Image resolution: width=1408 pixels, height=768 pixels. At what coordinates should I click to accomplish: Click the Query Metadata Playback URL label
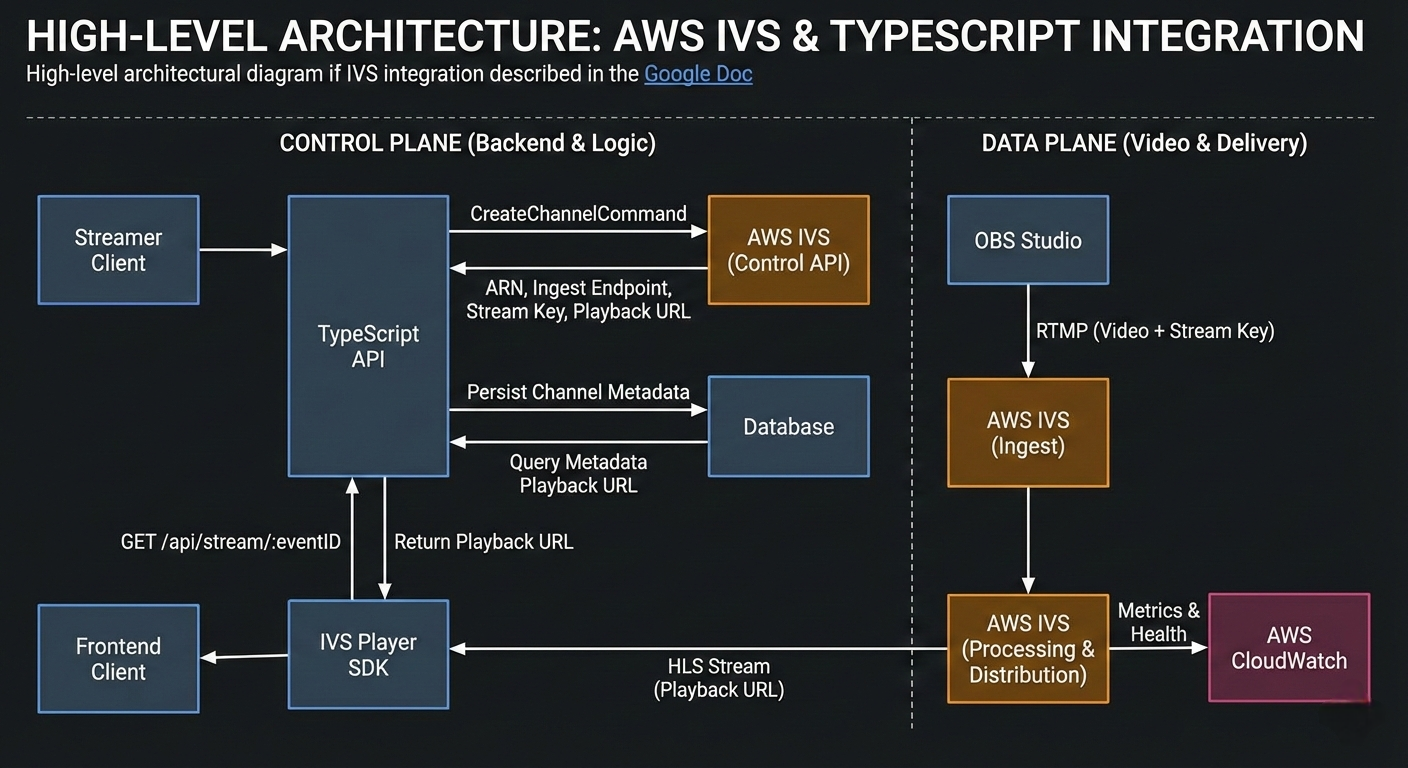pyautogui.click(x=578, y=474)
